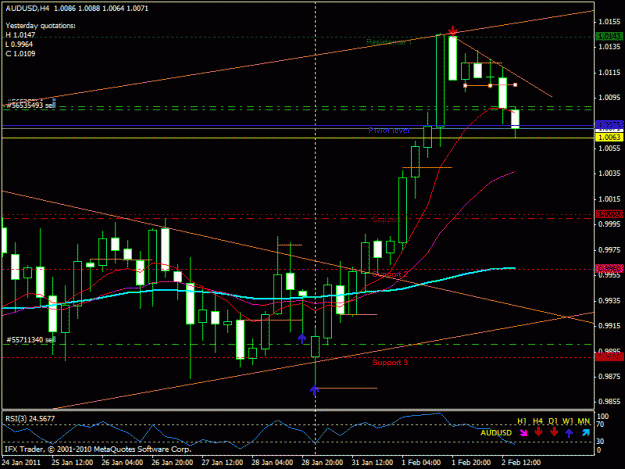Click the W1 timeframe label

pos(568,421)
